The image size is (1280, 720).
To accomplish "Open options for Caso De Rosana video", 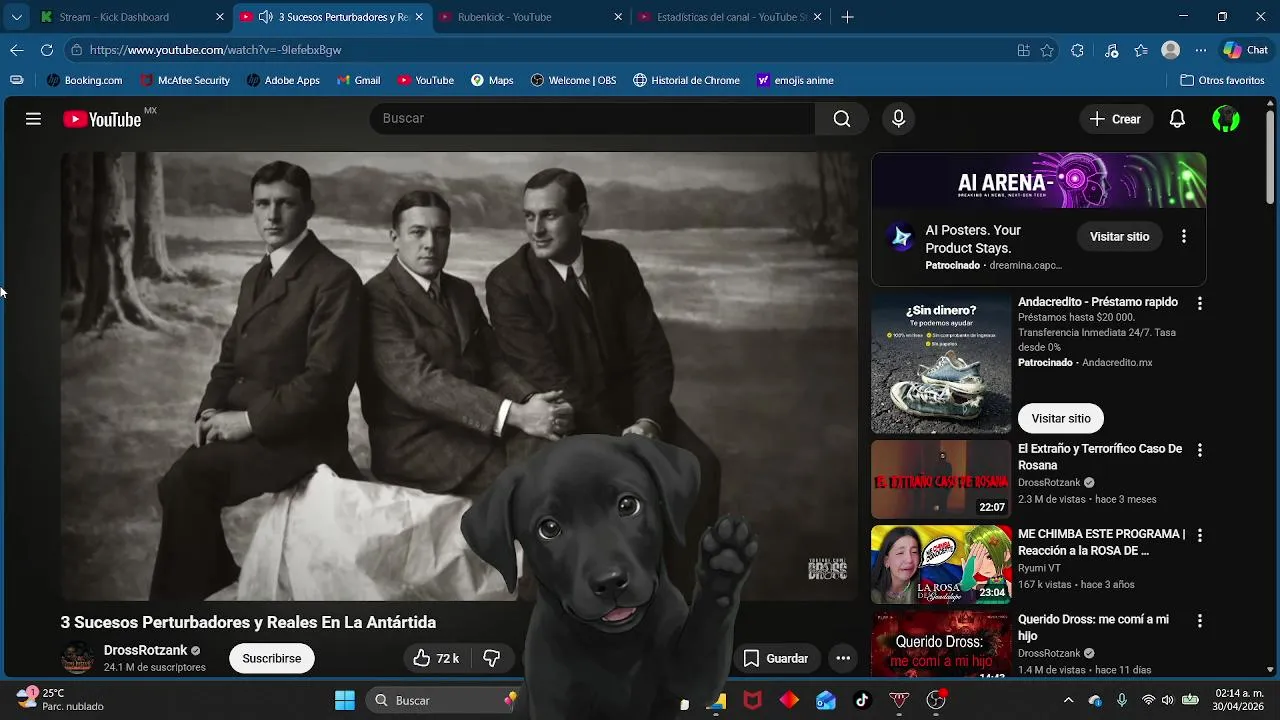I will tap(1200, 450).
